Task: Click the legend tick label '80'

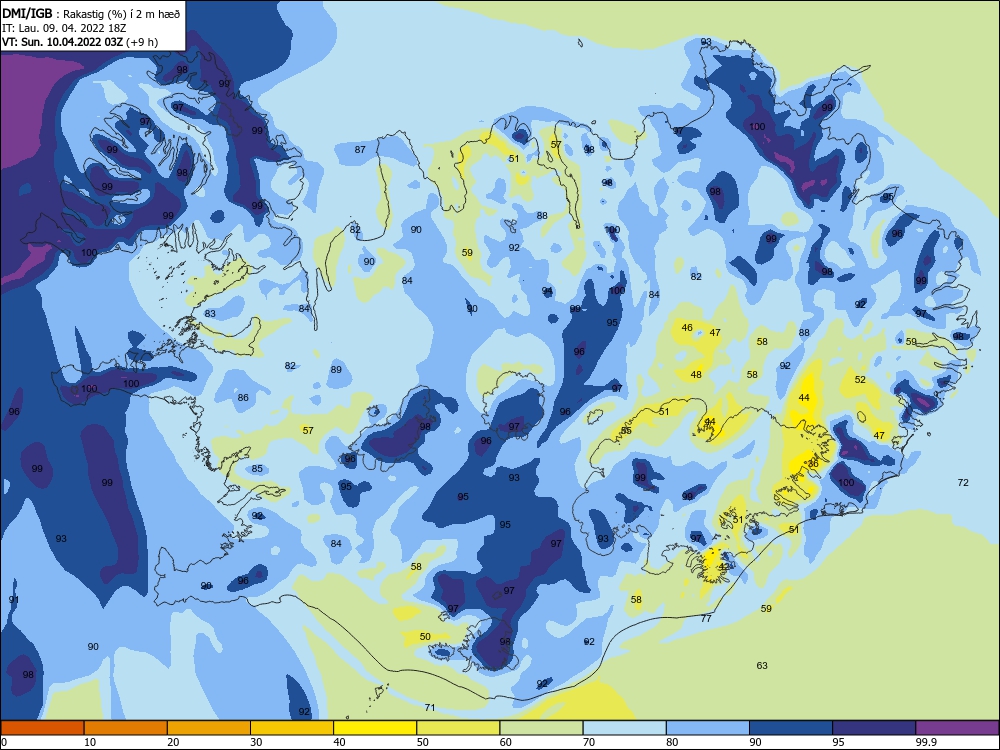Action: [672, 742]
